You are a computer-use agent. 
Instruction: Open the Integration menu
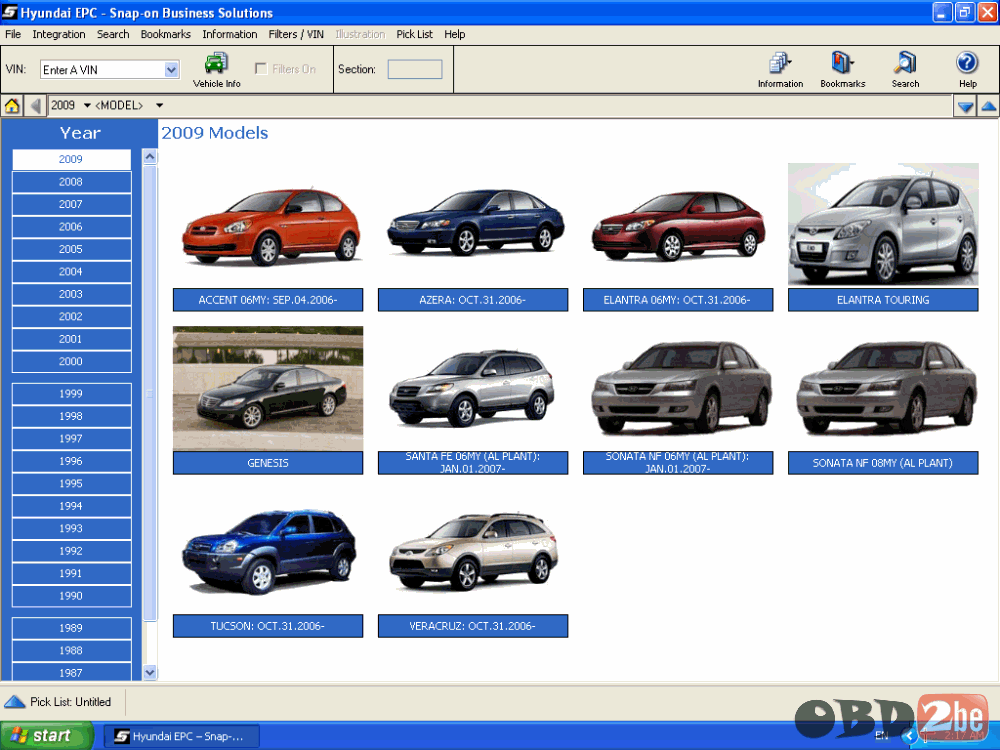tap(59, 34)
